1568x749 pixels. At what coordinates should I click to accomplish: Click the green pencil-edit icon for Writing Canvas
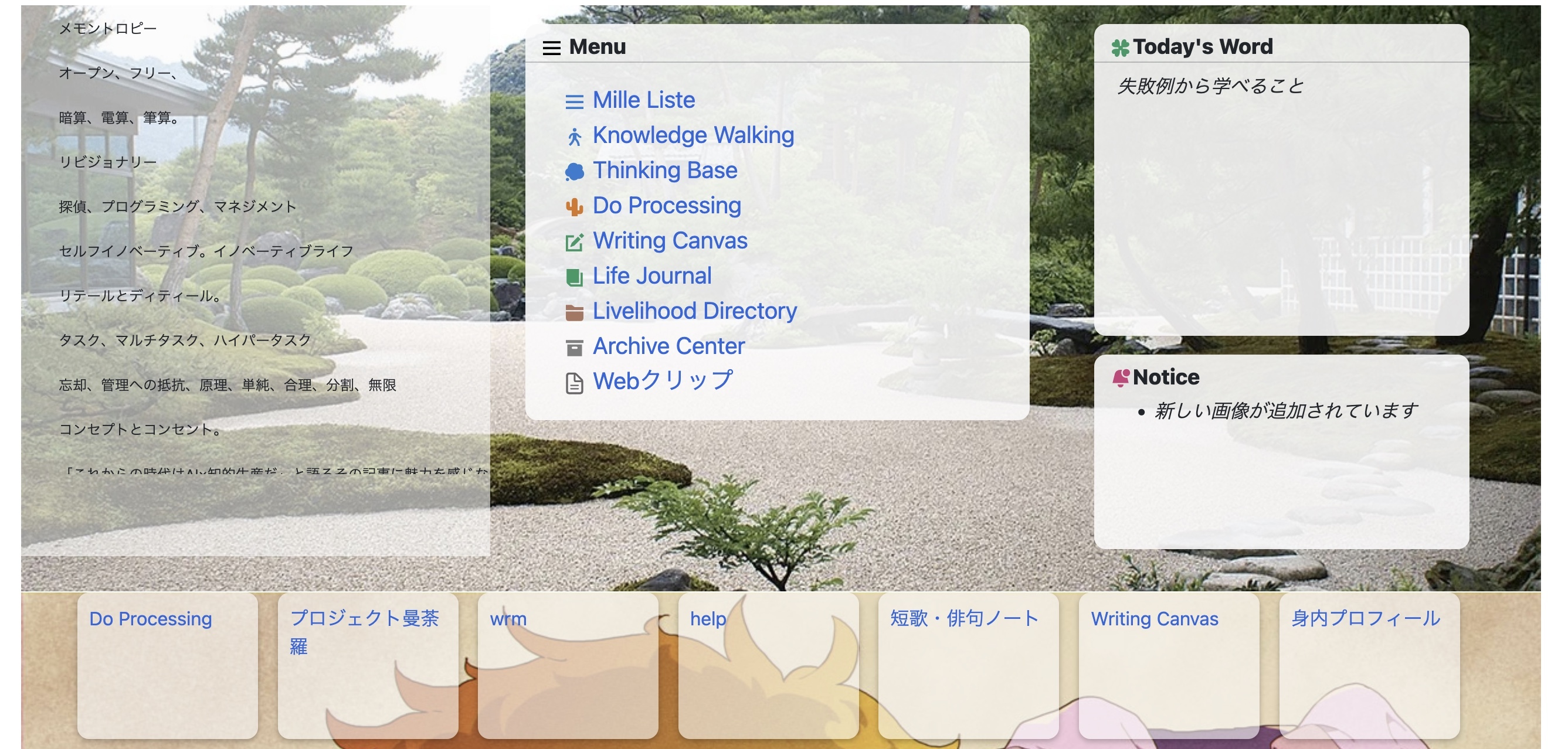[x=574, y=242]
